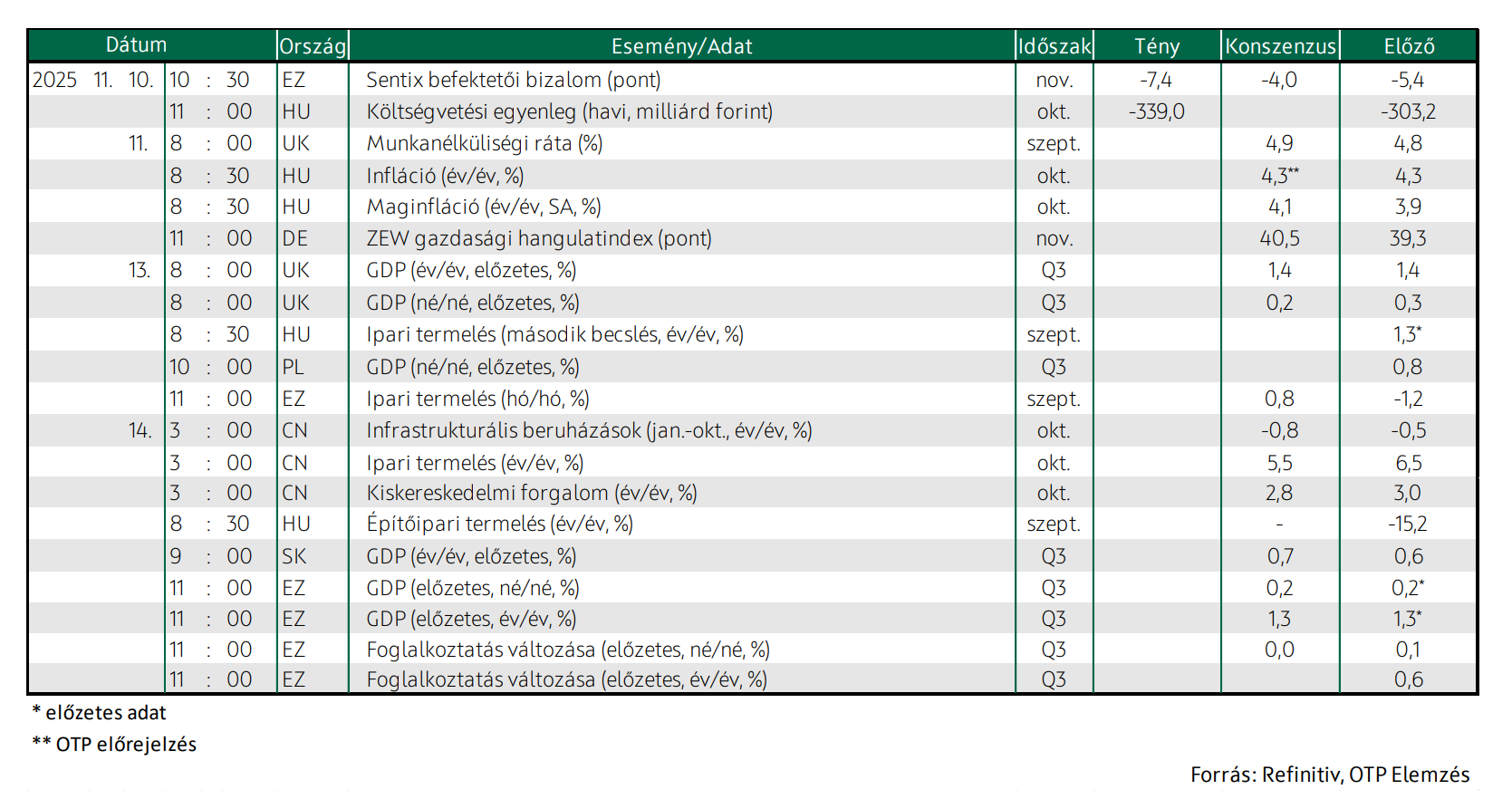The image size is (1512, 799).
Task: Select the Tény column header
Action: tap(1157, 46)
